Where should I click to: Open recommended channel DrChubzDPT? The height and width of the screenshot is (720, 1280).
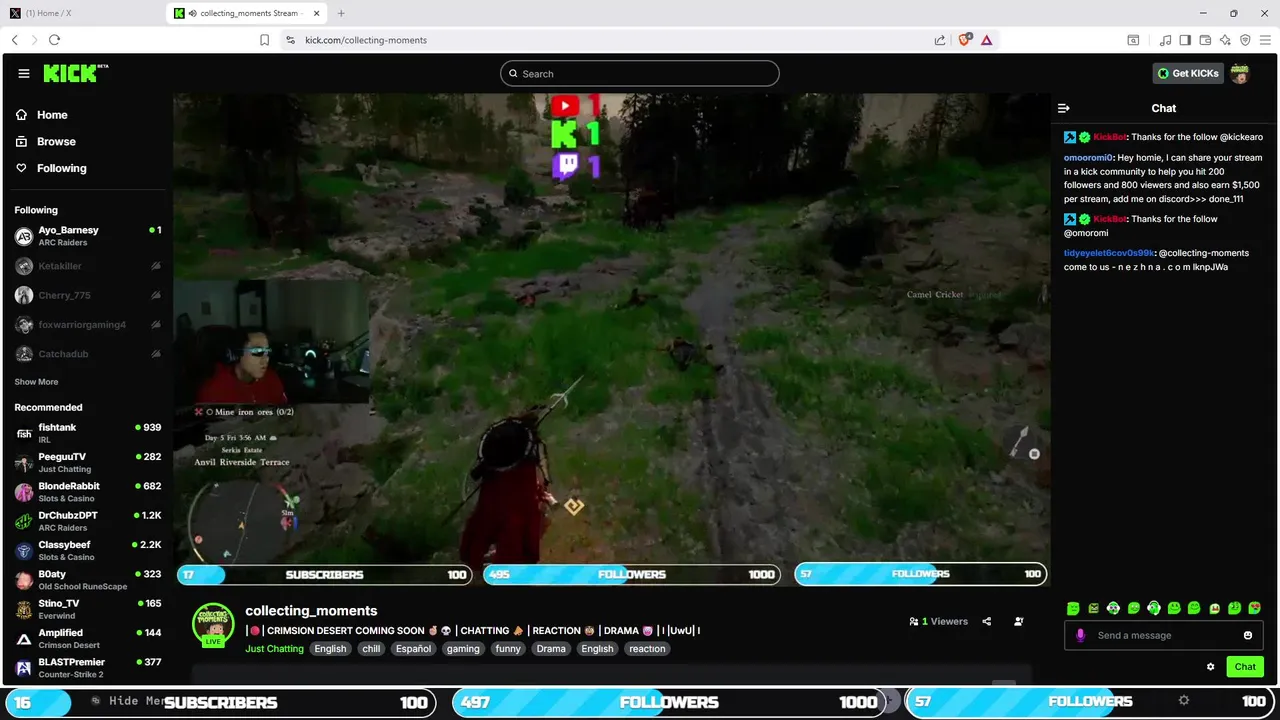(x=87, y=521)
